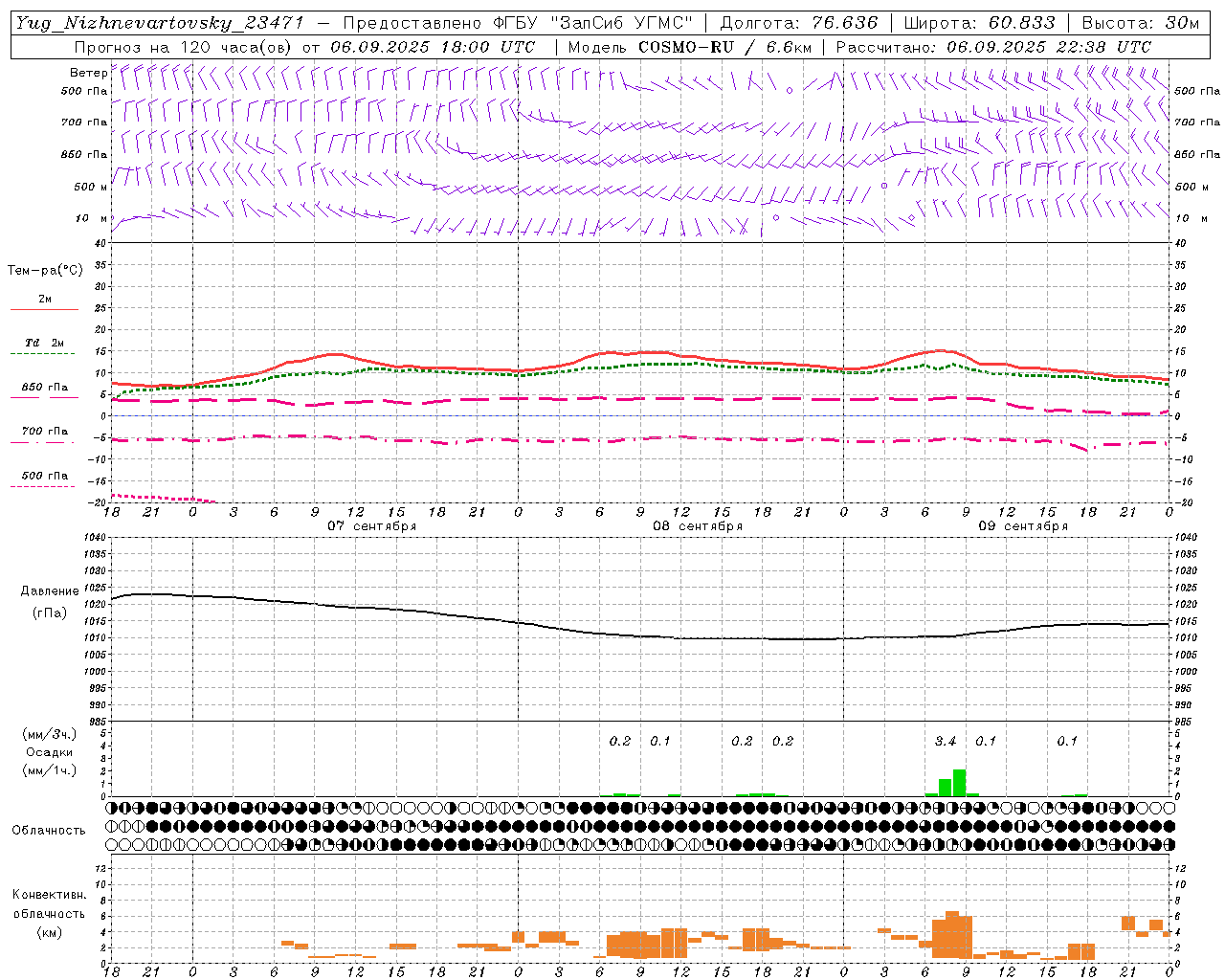Click the dotted line sample under legend '500 гПа'
This screenshot has width=1225, height=980.
[42, 486]
